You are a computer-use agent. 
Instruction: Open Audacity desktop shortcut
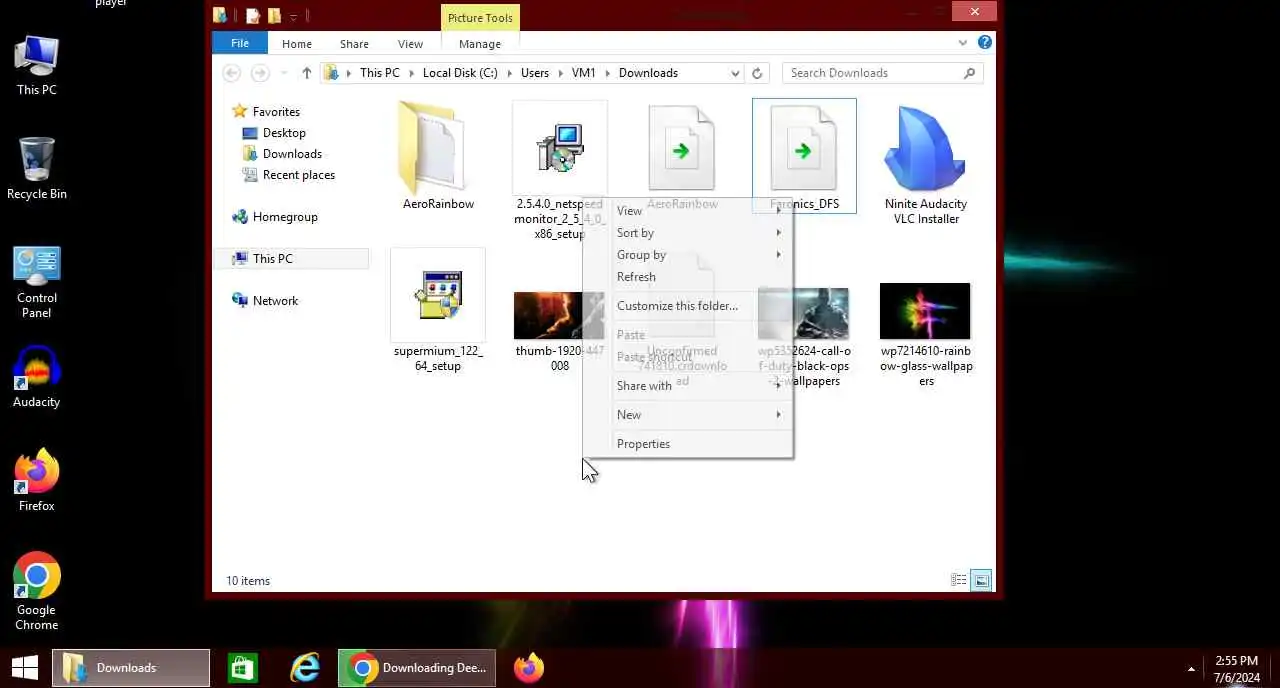click(37, 376)
